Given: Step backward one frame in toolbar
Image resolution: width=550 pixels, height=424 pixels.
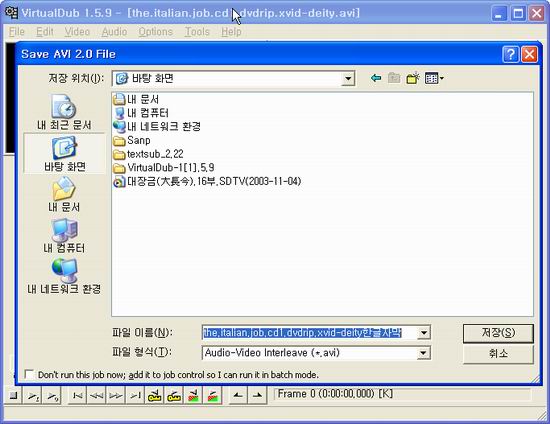Looking at the screenshot, I should click(x=96, y=396).
